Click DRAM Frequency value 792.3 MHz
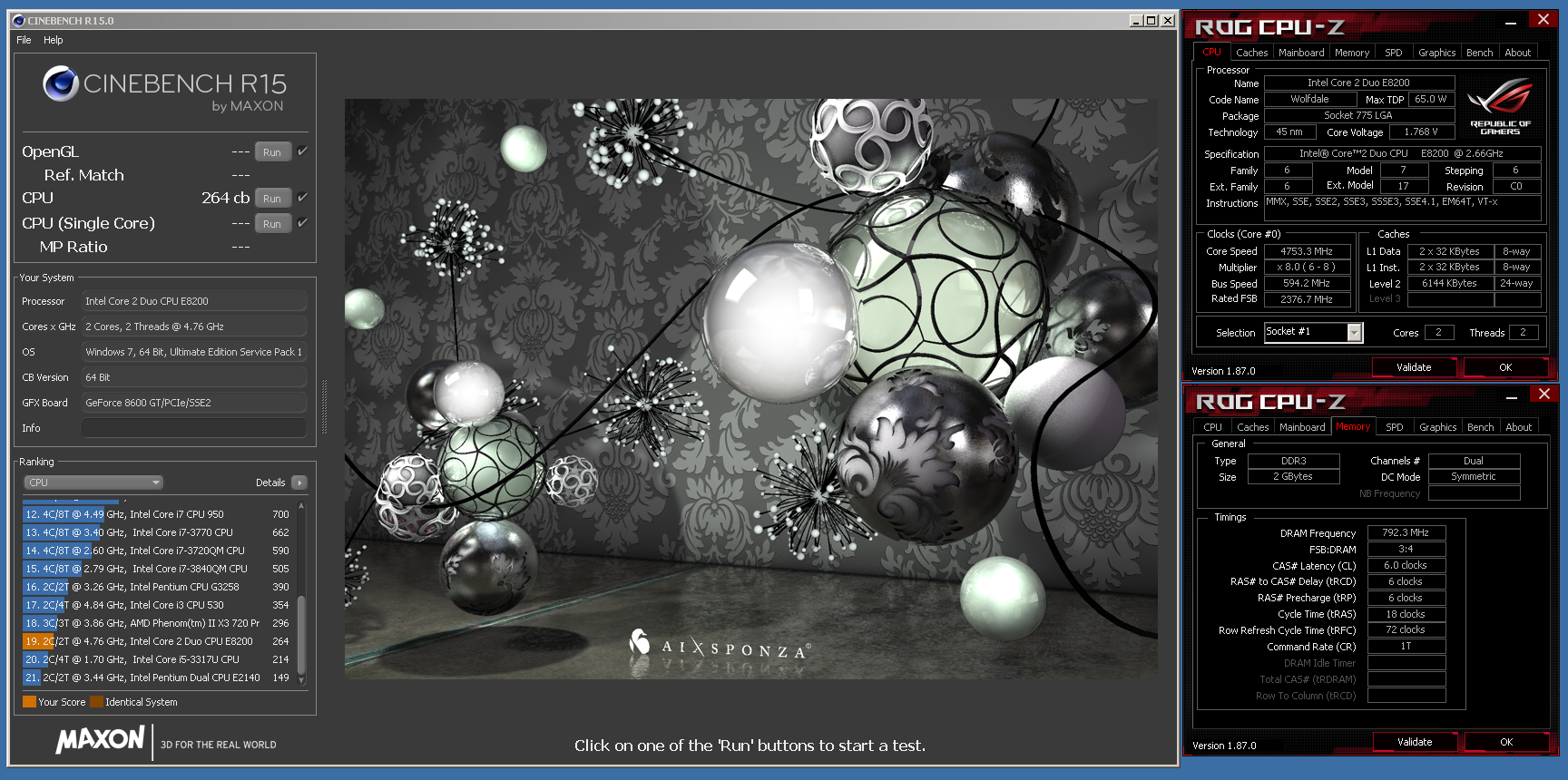The height and width of the screenshot is (780, 1568). 1406,532
